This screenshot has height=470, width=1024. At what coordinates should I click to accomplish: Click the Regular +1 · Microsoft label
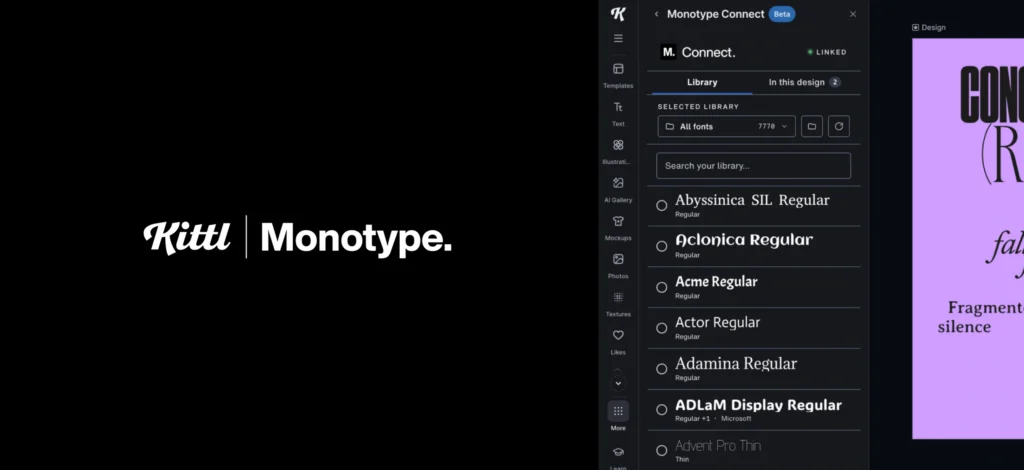coord(713,418)
